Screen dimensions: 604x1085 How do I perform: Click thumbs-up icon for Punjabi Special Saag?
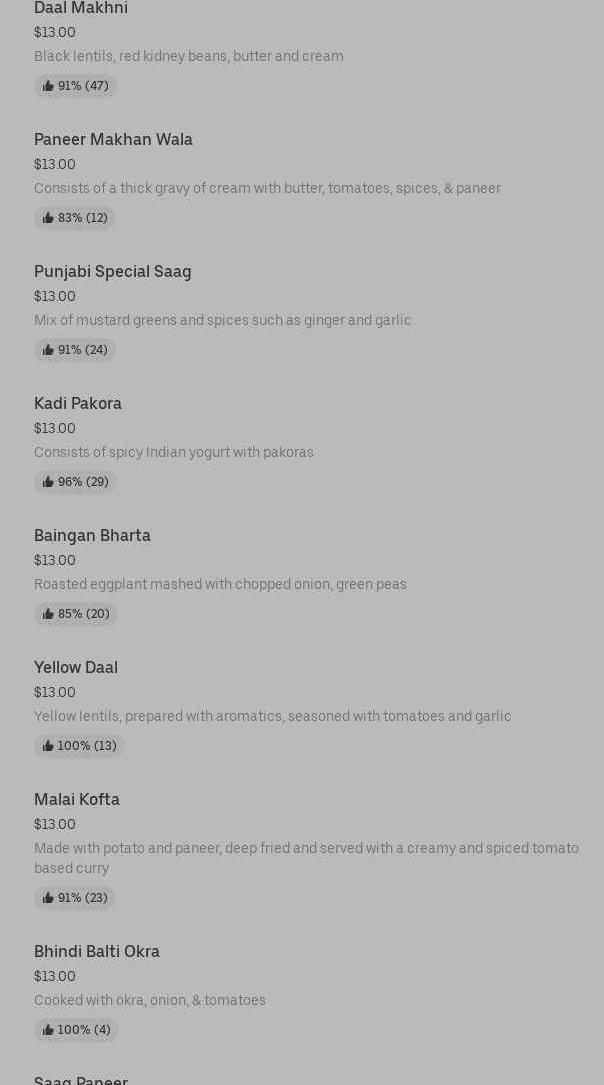pyautogui.click(x=48, y=350)
